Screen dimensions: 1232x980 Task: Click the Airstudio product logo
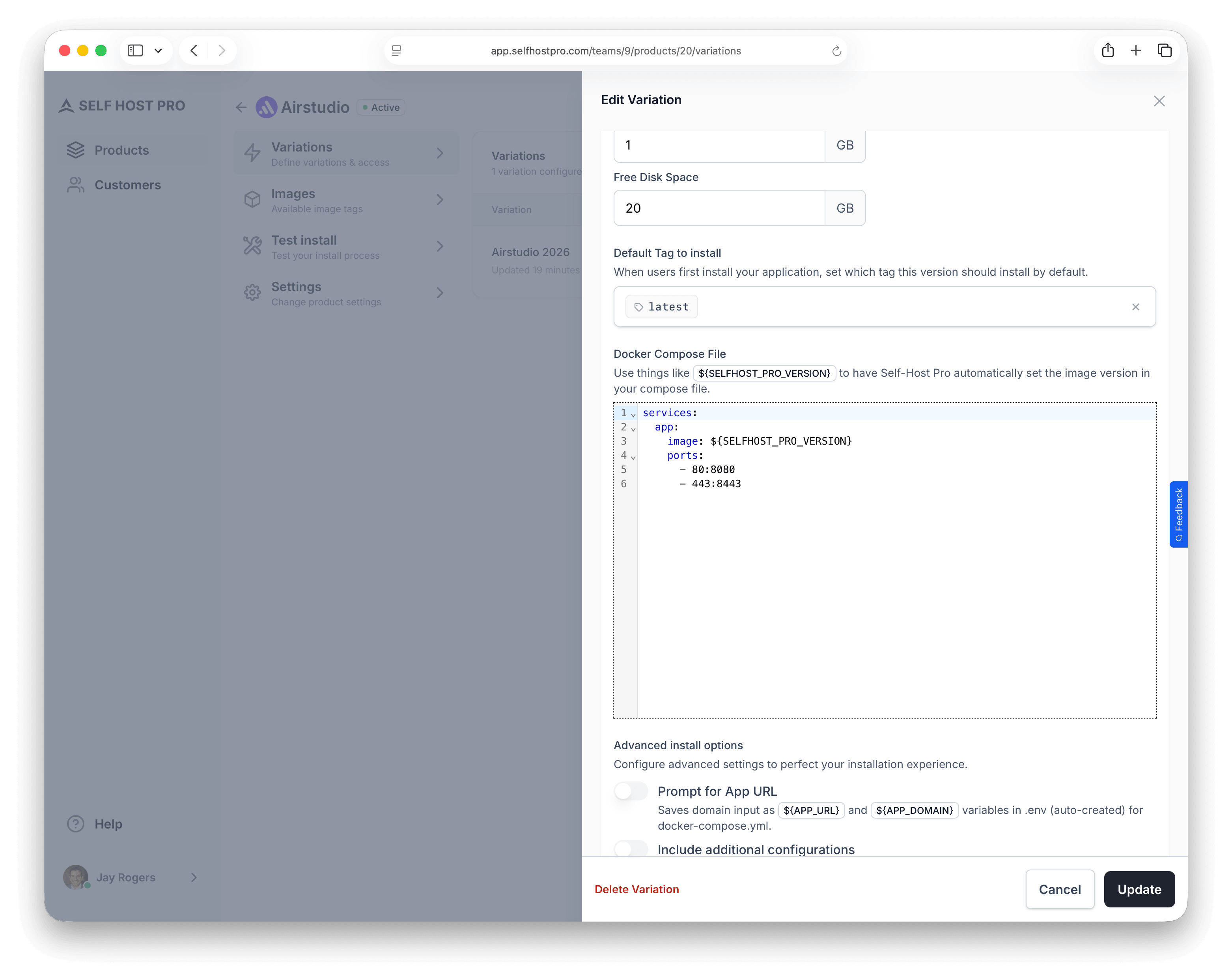coord(266,107)
